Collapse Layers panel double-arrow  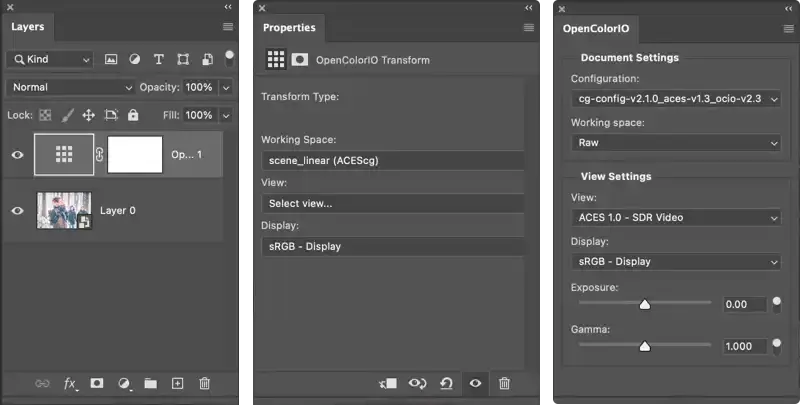point(228,7)
